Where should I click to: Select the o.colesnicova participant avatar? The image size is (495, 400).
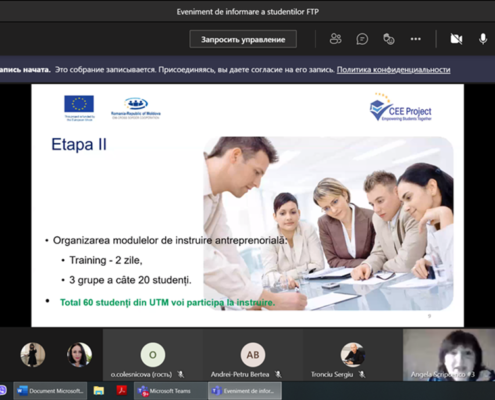tap(153, 355)
